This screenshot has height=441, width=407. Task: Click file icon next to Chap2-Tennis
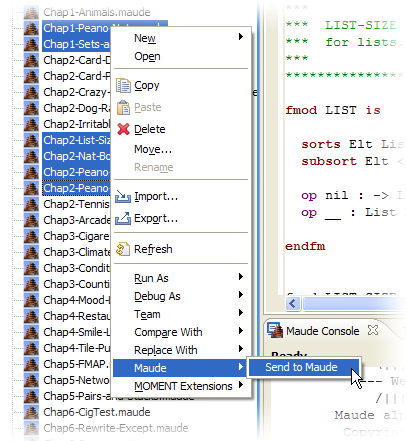31,204
